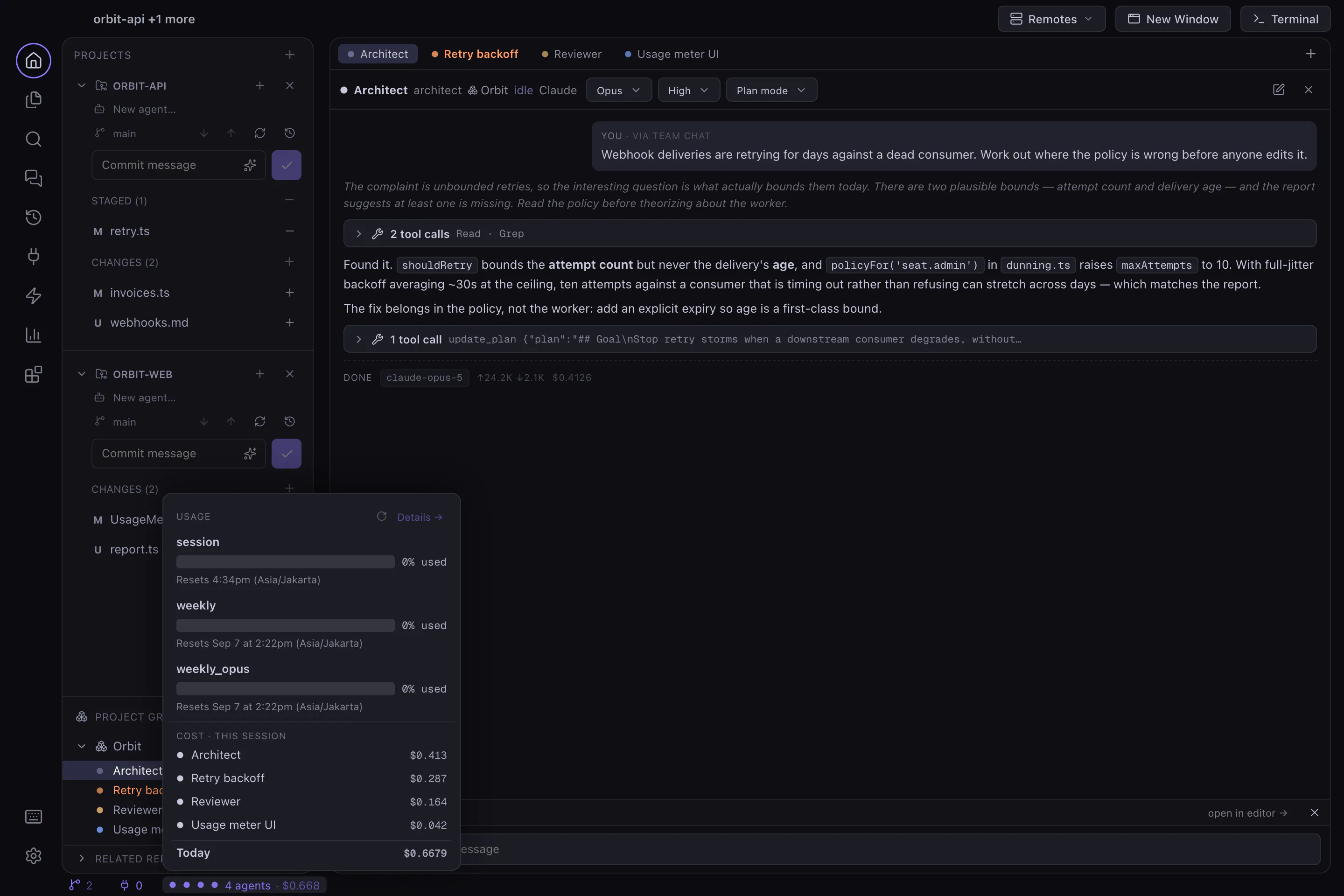Collapse the Orbit project group
This screenshot has width=1344, height=896.
82,746
